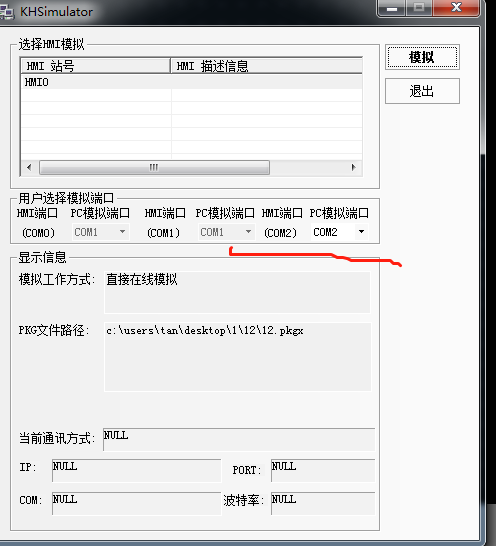The image size is (496, 546).
Task: Click the IP field showing NULL
Action: click(x=137, y=470)
